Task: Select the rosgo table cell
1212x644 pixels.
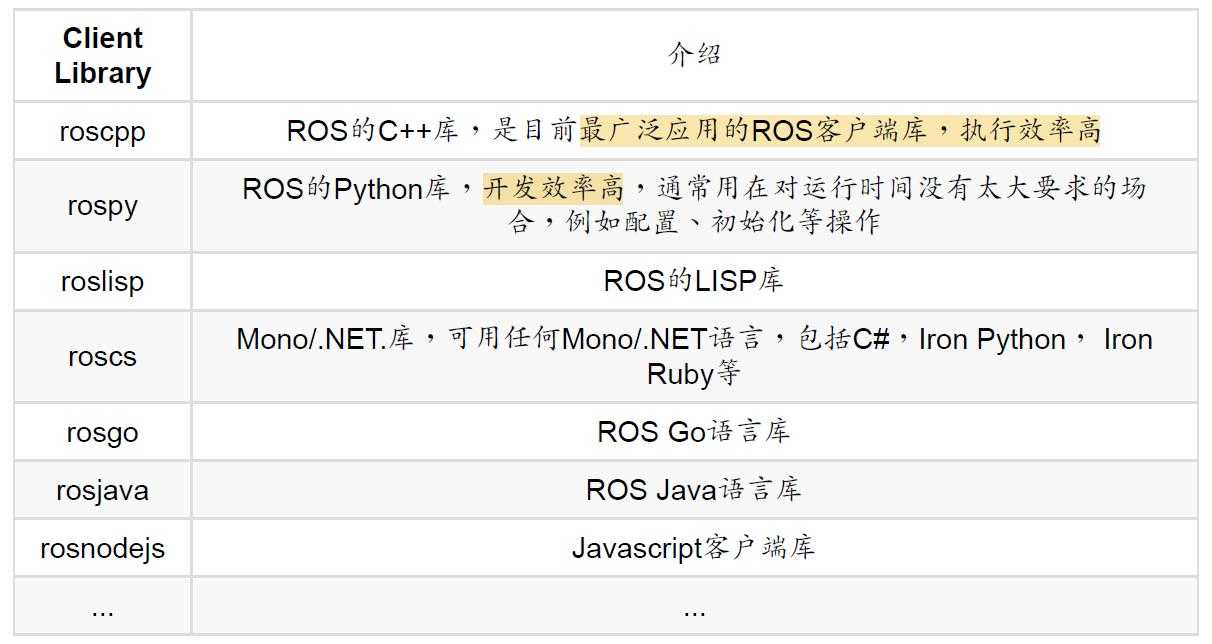Action: (102, 432)
